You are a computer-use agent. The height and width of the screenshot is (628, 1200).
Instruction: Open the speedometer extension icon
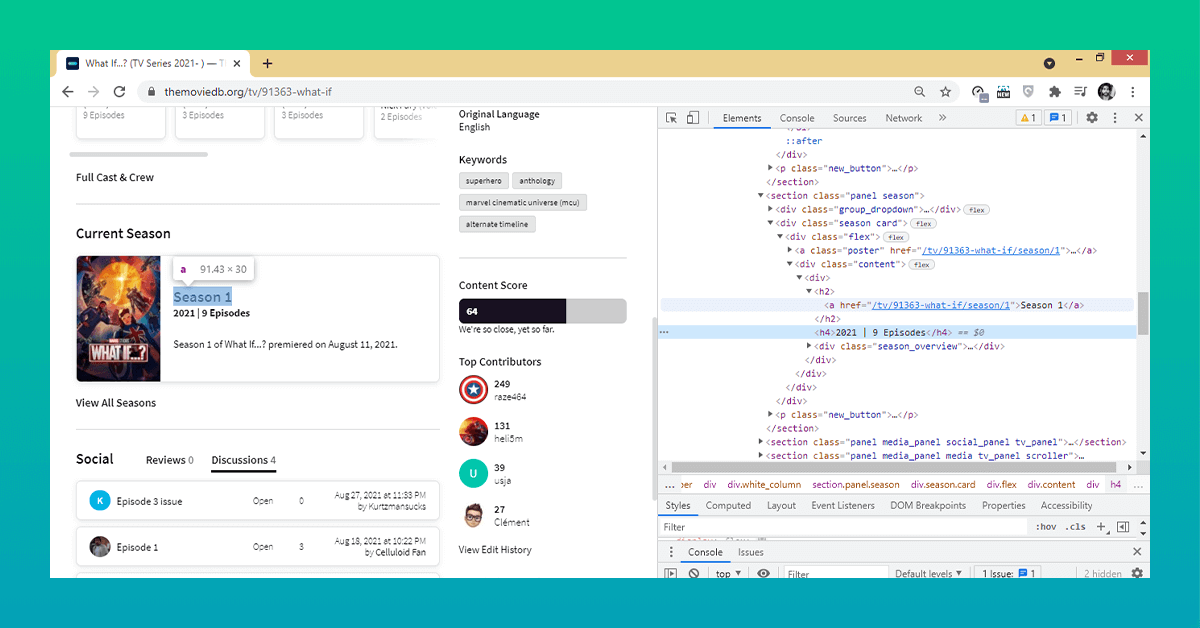click(978, 91)
